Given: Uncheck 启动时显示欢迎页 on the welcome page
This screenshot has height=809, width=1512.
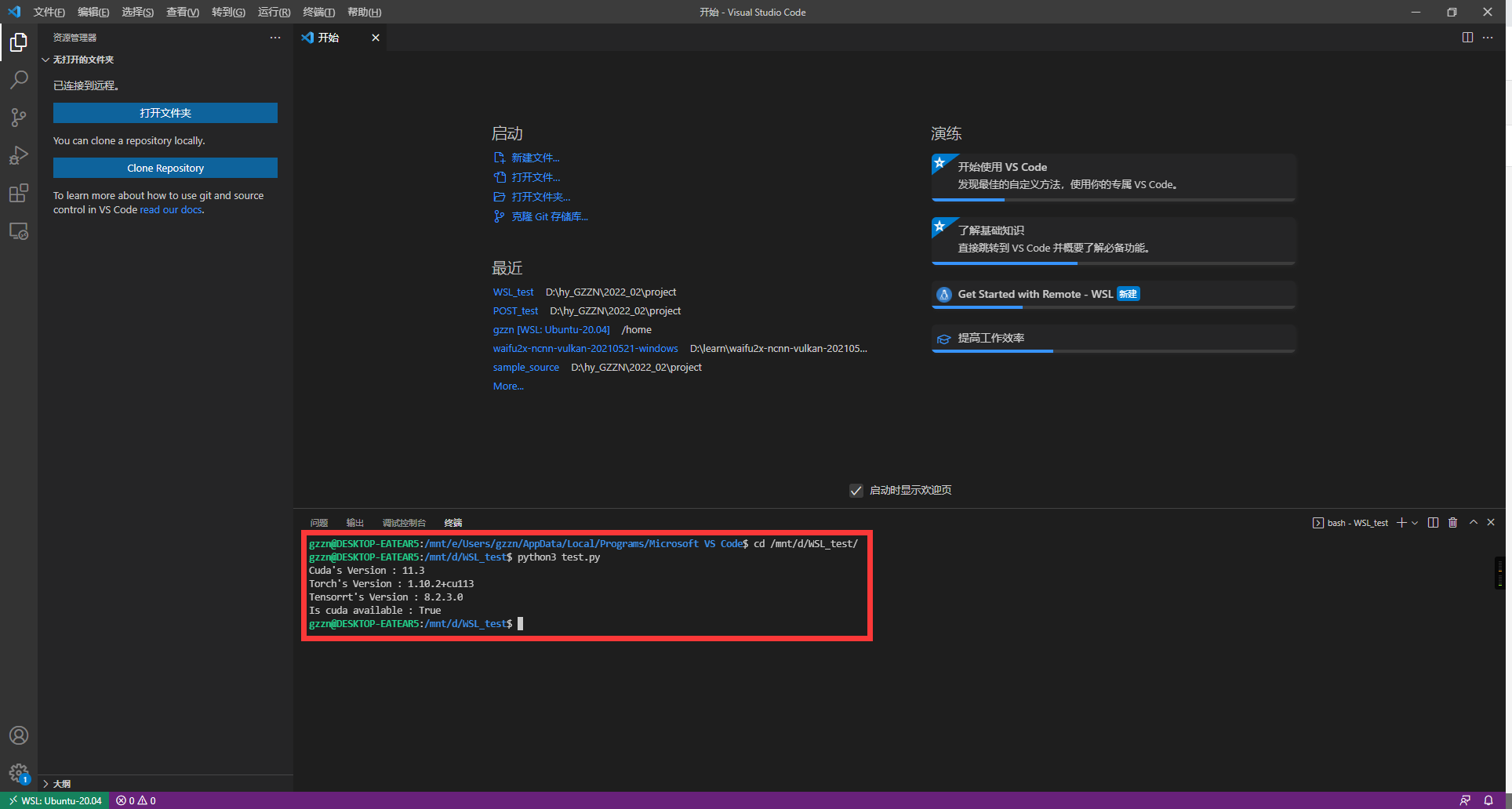Looking at the screenshot, I should tap(856, 491).
